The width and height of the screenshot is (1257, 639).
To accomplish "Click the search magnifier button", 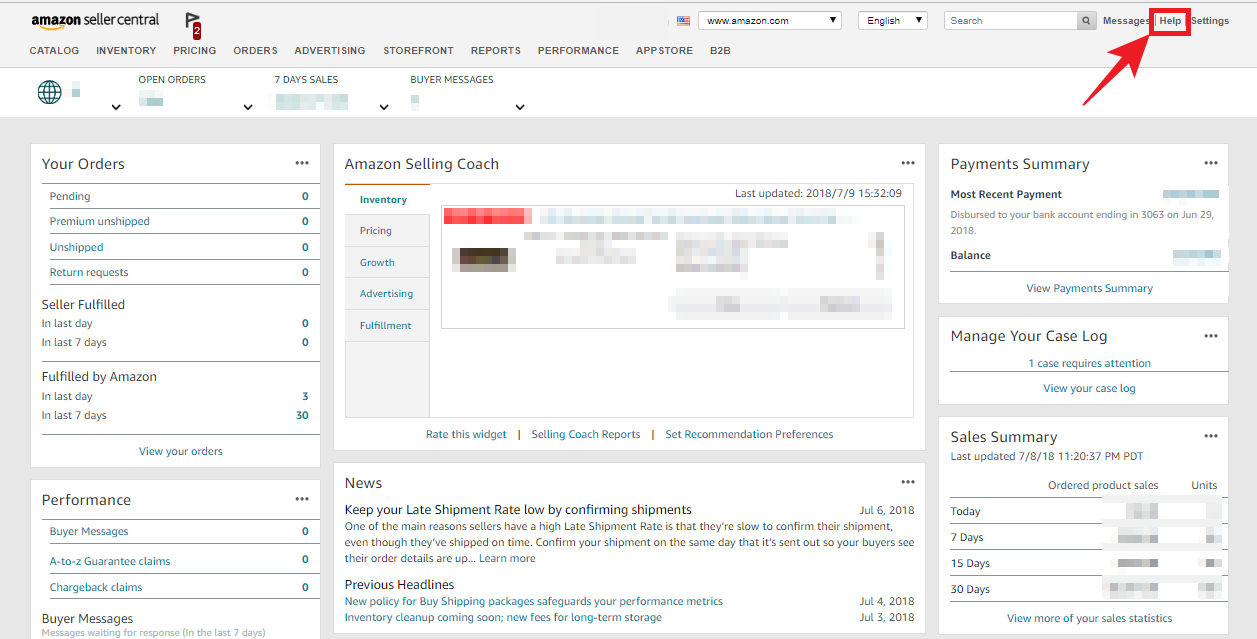I will (1087, 21).
